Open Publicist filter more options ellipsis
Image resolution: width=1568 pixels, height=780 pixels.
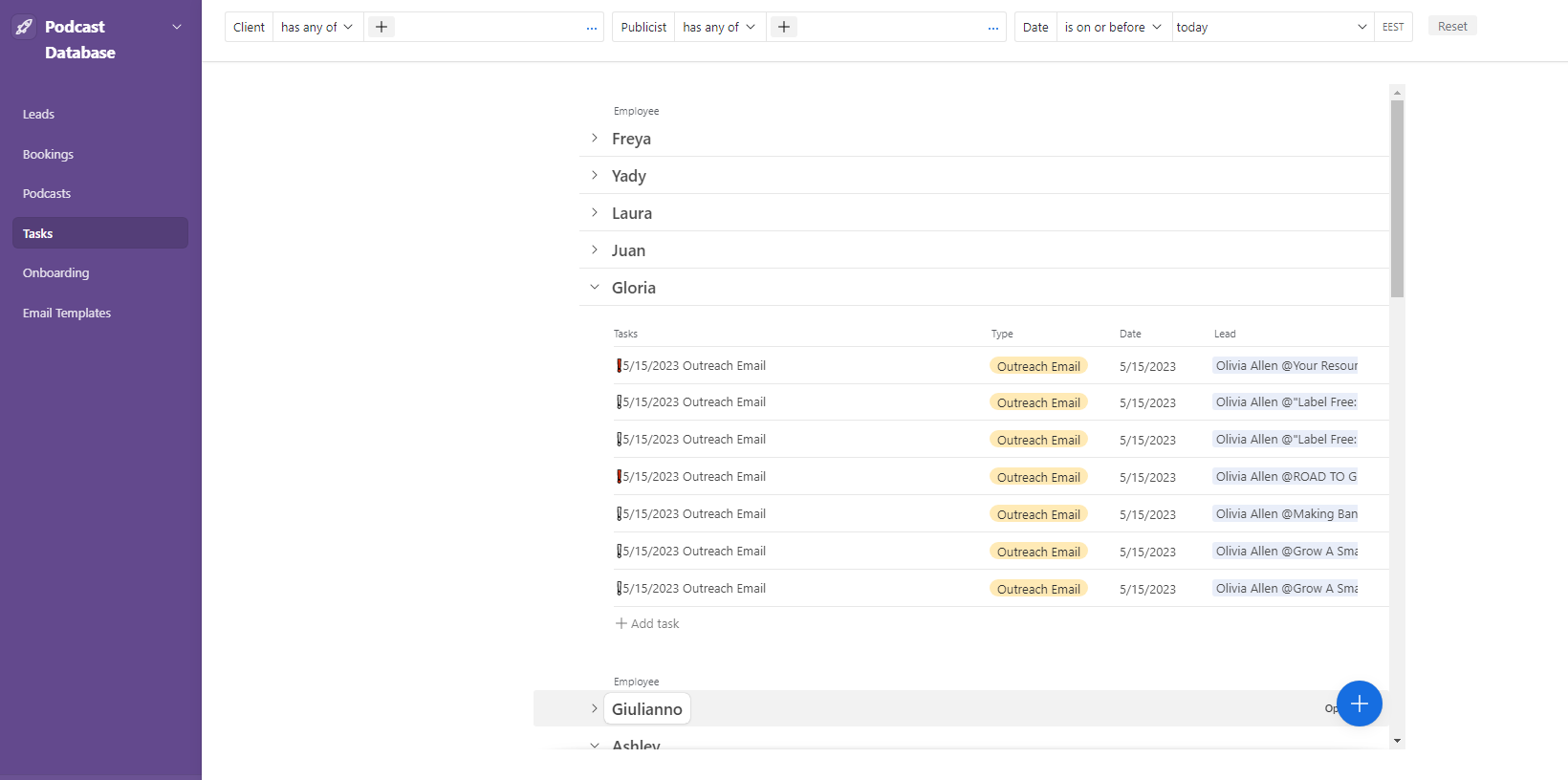993,28
